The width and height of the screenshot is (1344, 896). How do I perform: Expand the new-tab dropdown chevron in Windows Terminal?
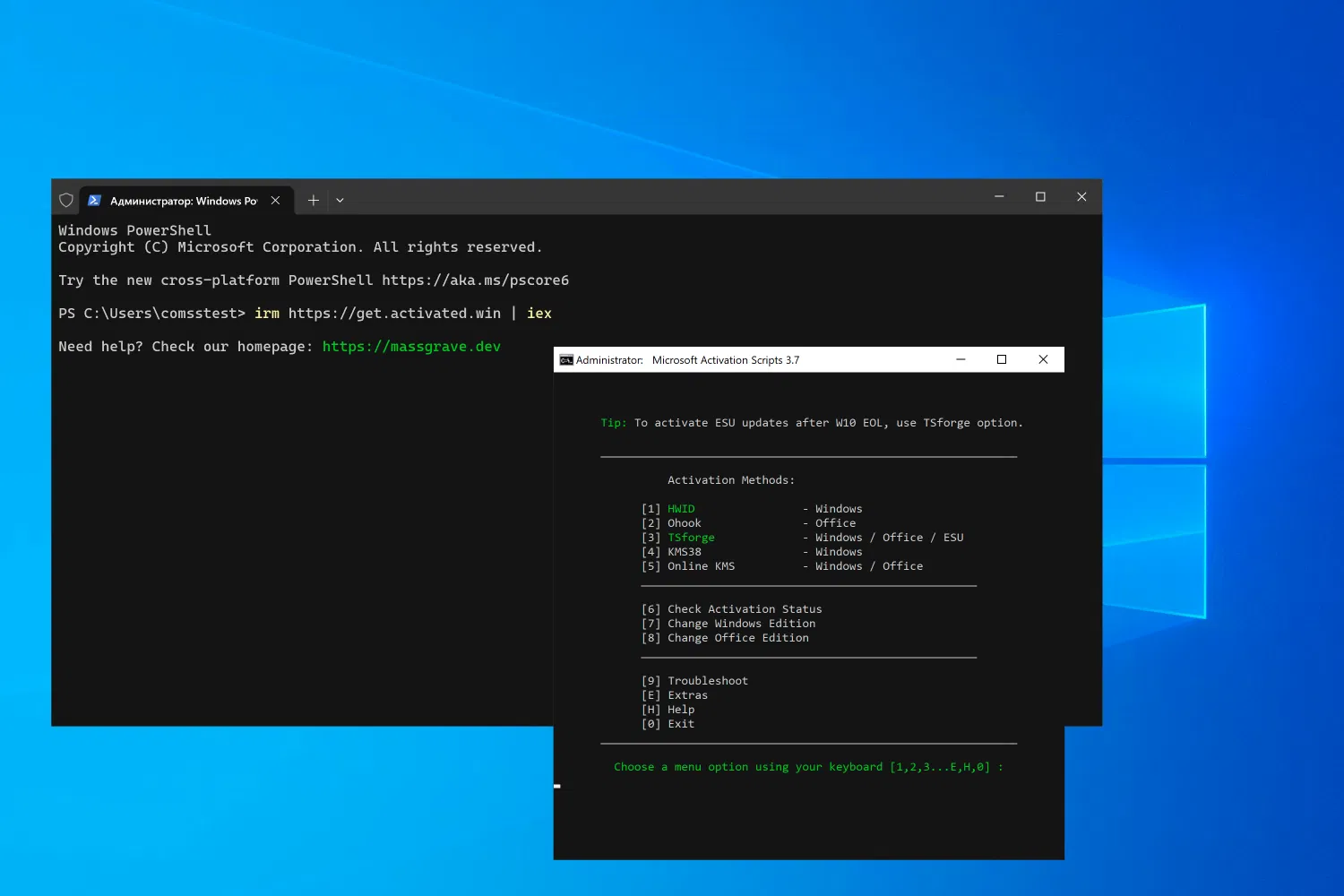(340, 200)
